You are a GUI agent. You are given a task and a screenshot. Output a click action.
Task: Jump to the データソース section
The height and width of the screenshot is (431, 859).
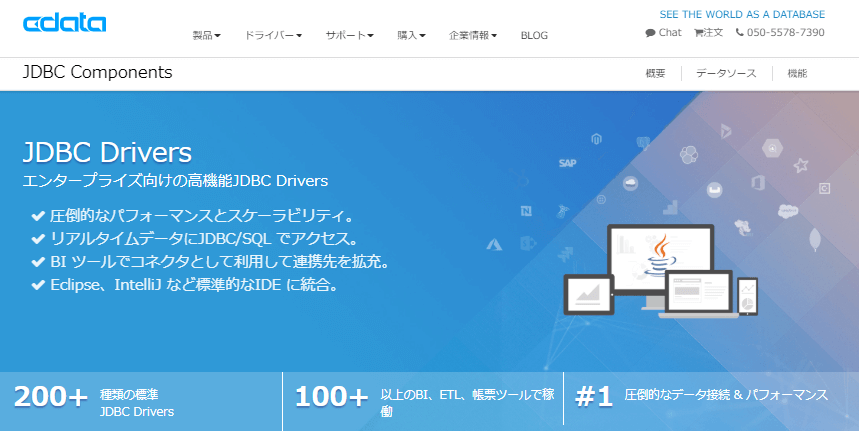click(x=726, y=73)
